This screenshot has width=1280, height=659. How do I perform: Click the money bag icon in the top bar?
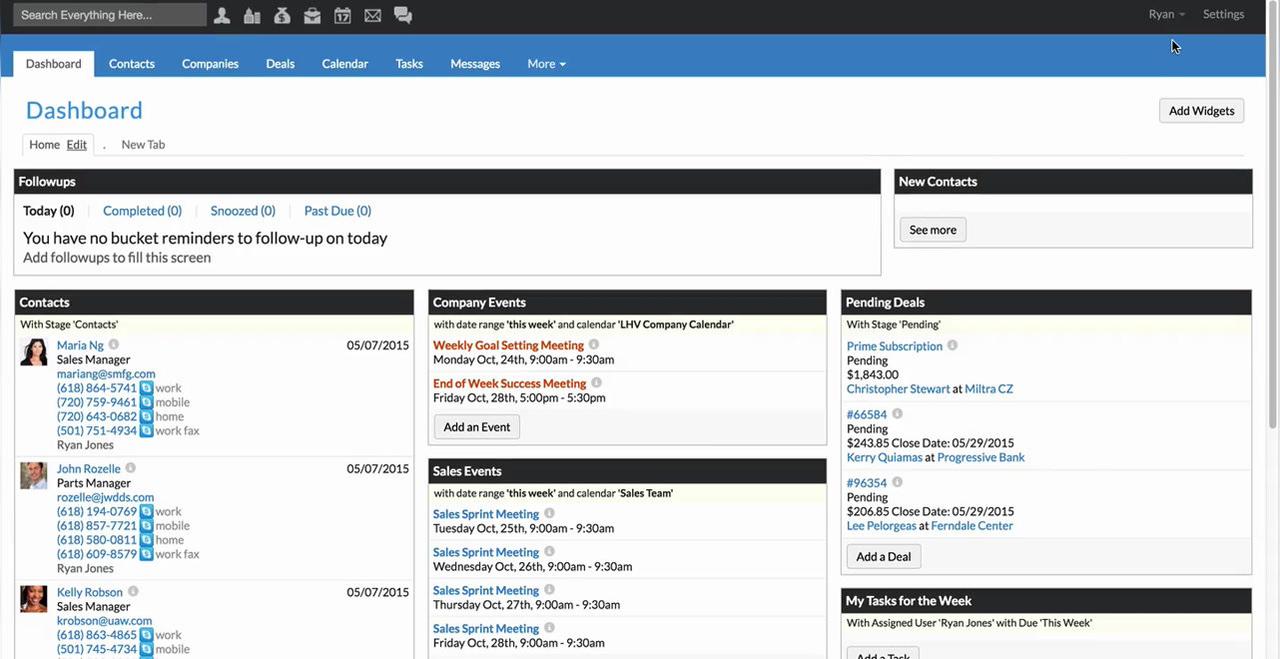point(282,15)
